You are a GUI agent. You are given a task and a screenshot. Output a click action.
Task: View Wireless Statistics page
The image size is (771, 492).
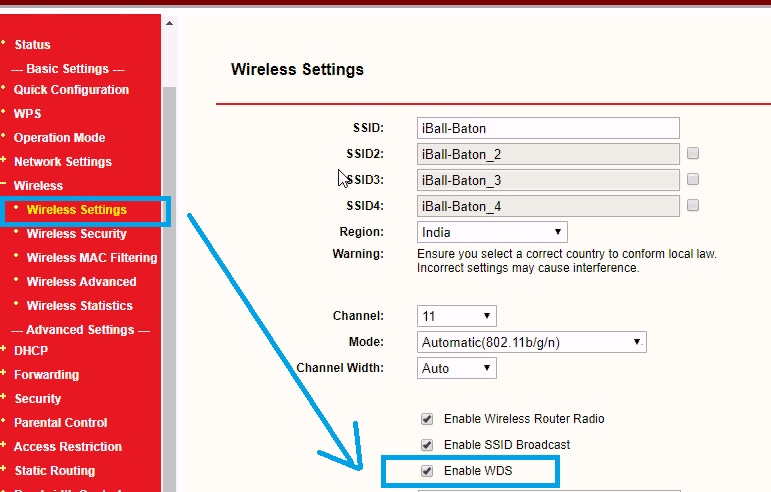pyautogui.click(x=79, y=306)
